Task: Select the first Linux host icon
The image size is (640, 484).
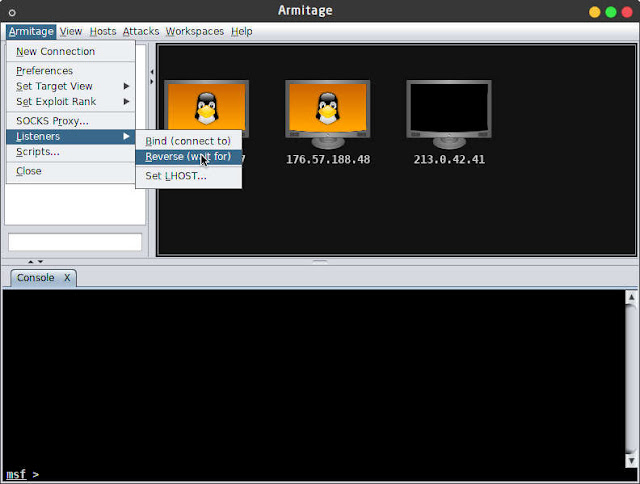Action: (207, 108)
